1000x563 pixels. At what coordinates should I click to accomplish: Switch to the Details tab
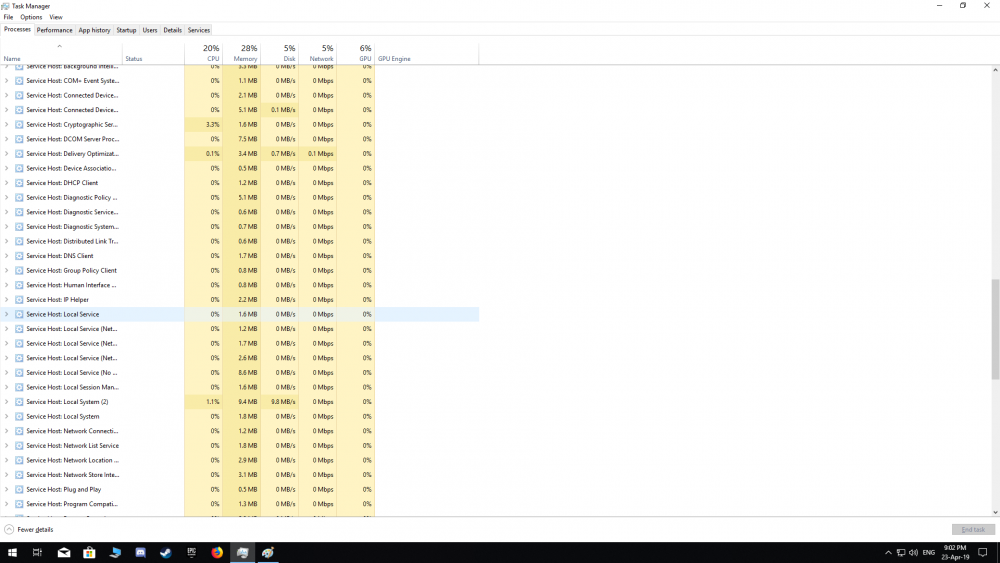(172, 30)
